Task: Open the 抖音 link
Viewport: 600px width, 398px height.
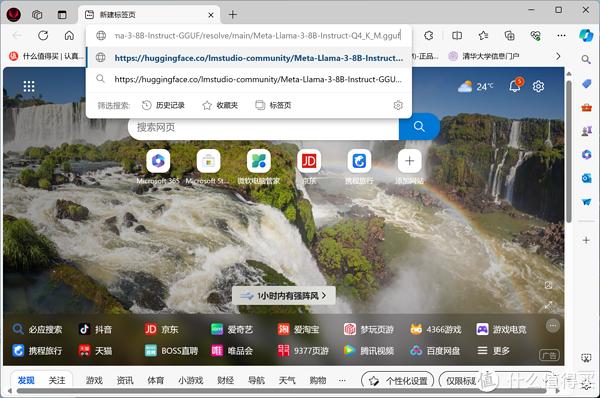Action: pyautogui.click(x=95, y=329)
